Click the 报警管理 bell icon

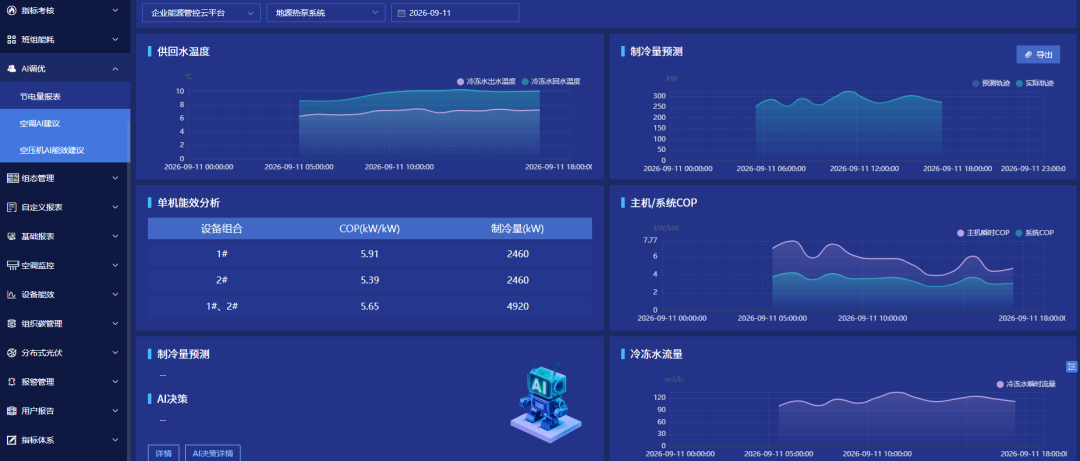tap(12, 381)
